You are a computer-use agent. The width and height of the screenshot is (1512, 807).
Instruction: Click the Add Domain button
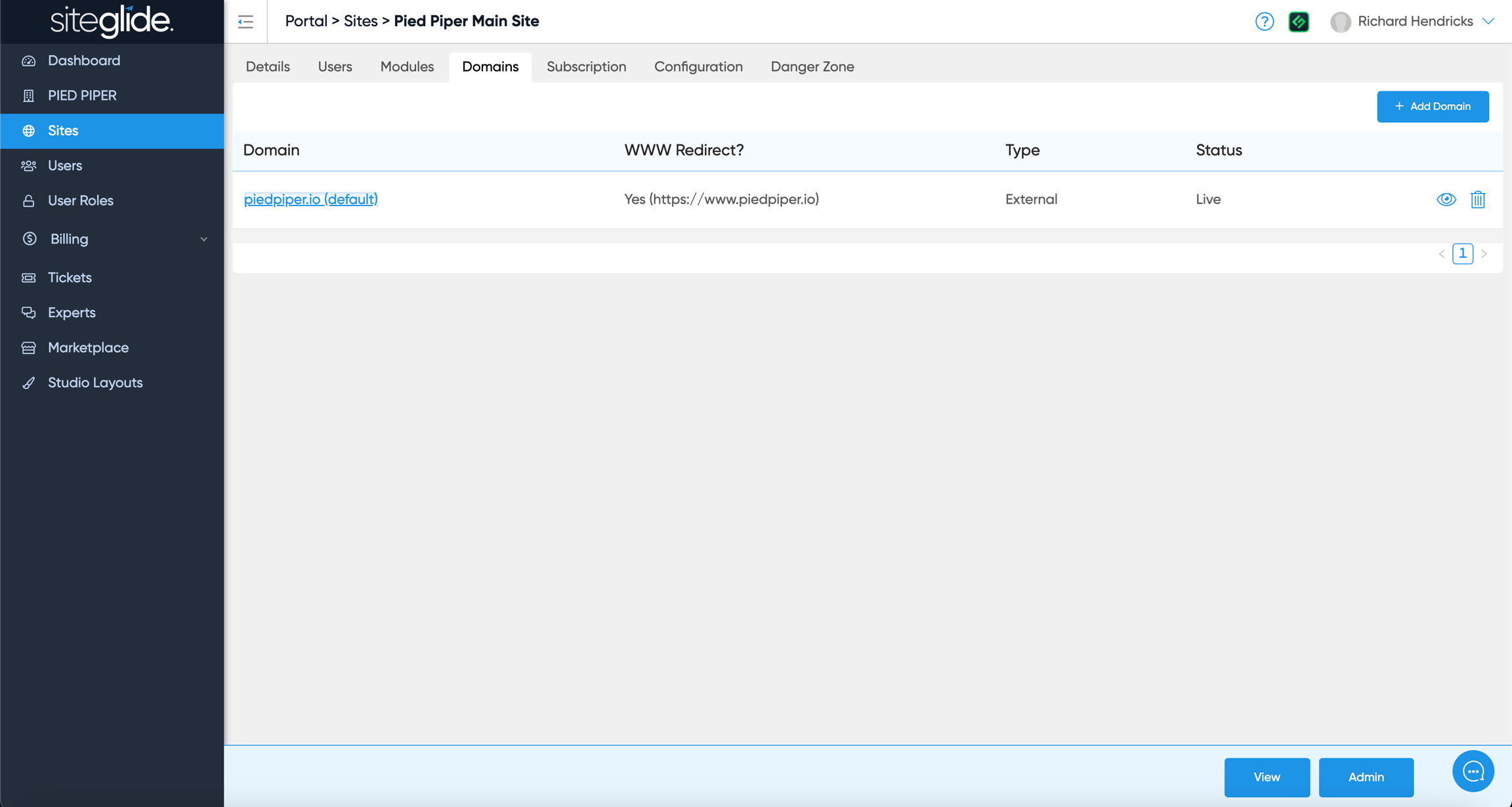pyautogui.click(x=1433, y=106)
